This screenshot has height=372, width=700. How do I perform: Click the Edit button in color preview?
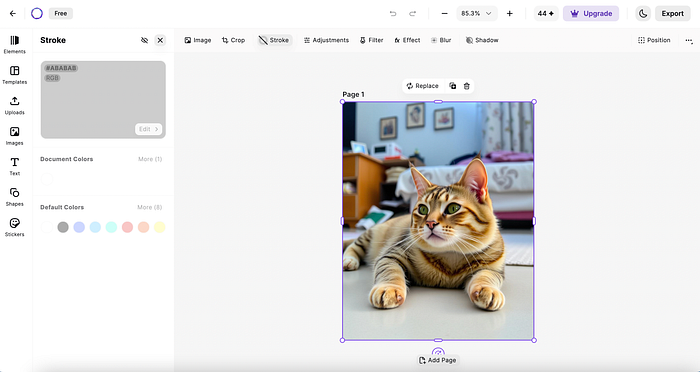pyautogui.click(x=149, y=129)
